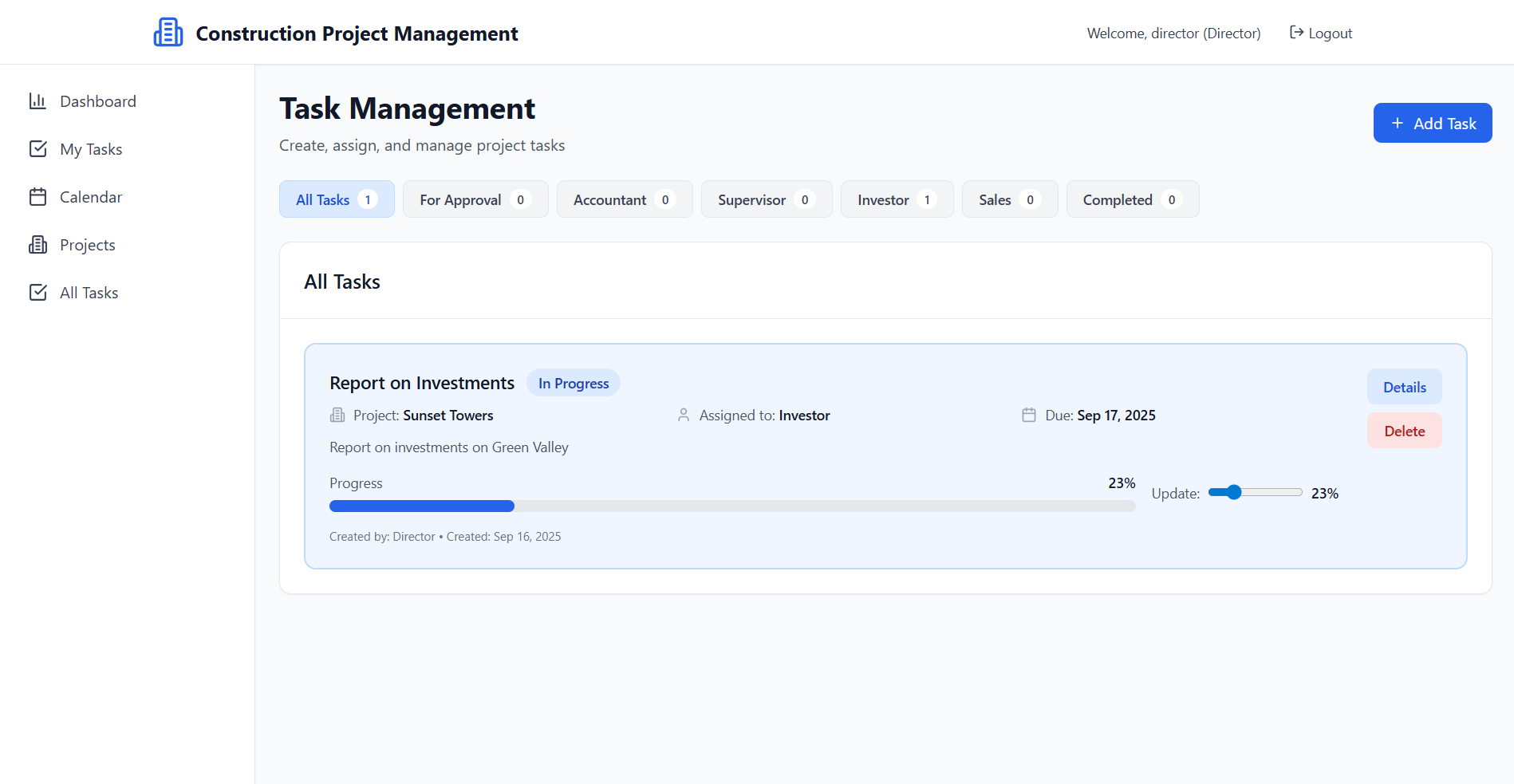Viewport: 1514px width, 784px height.
Task: Open Details for Report on Investments
Action: (x=1404, y=387)
